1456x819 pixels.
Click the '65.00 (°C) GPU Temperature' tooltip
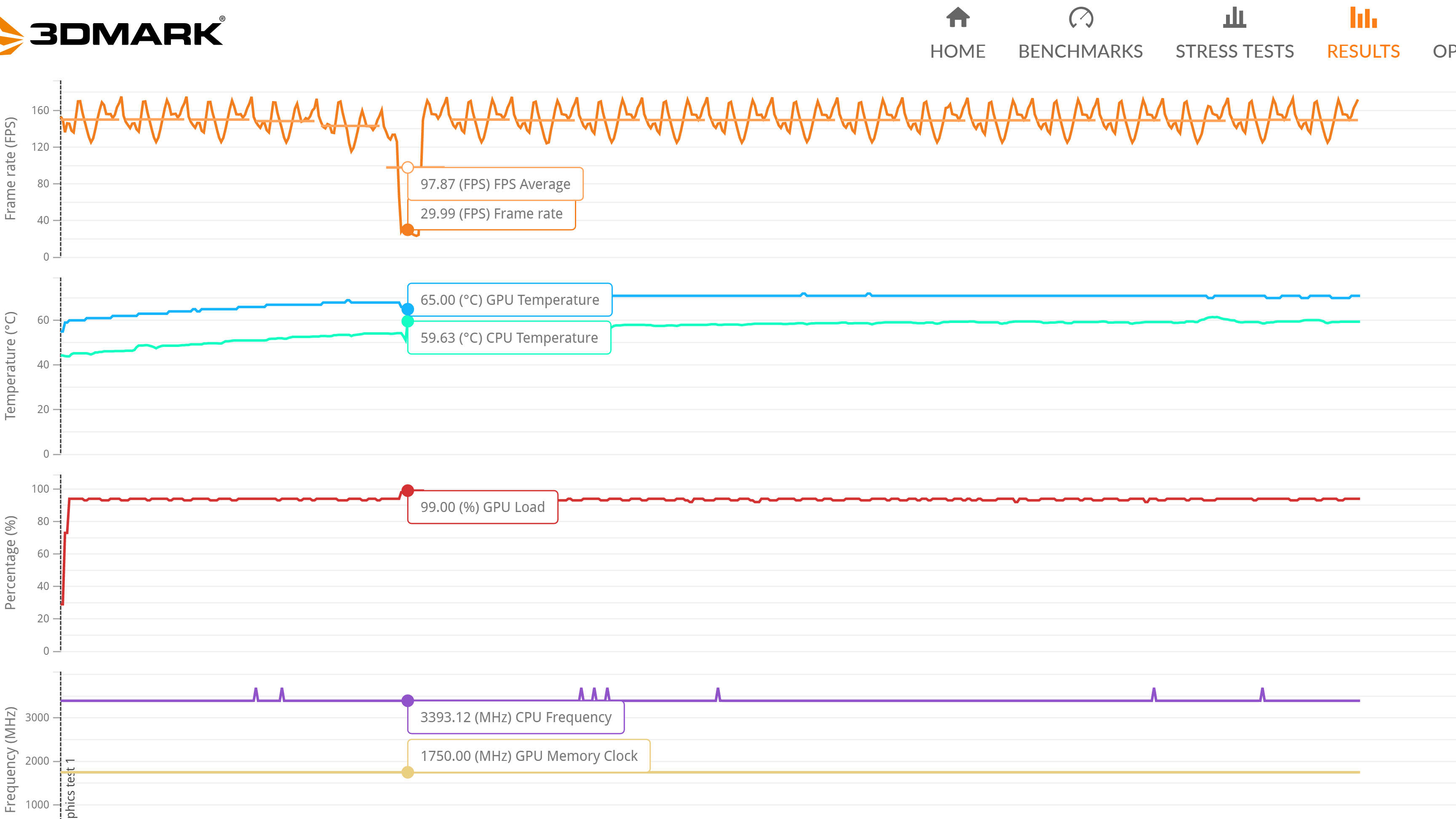pos(510,299)
